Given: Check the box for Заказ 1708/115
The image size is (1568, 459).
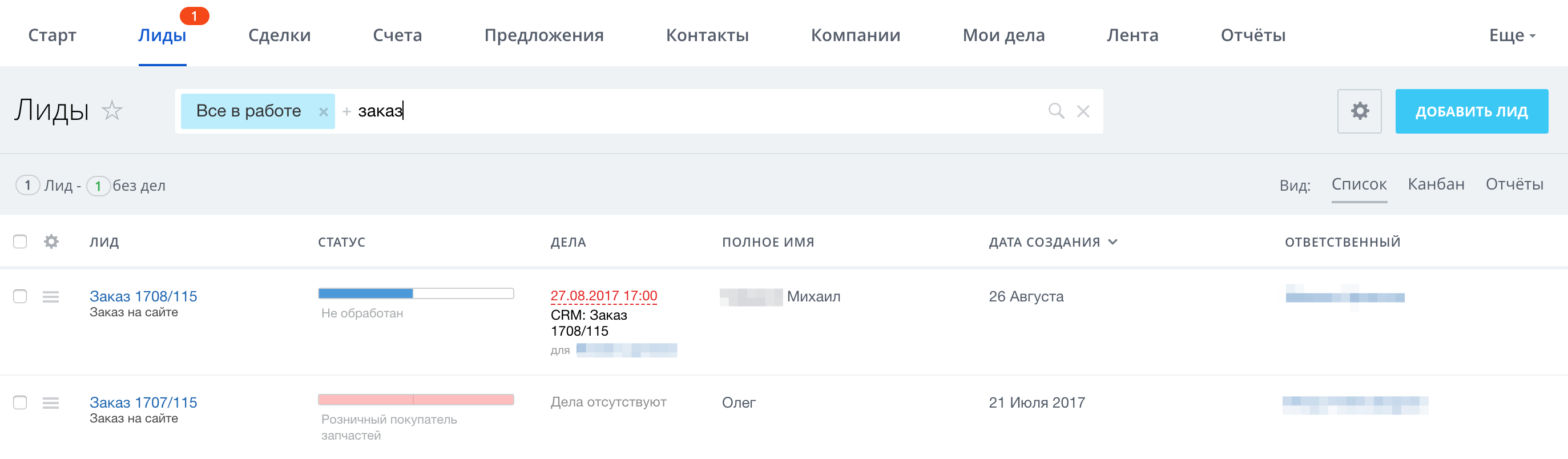Looking at the screenshot, I should coord(20,296).
